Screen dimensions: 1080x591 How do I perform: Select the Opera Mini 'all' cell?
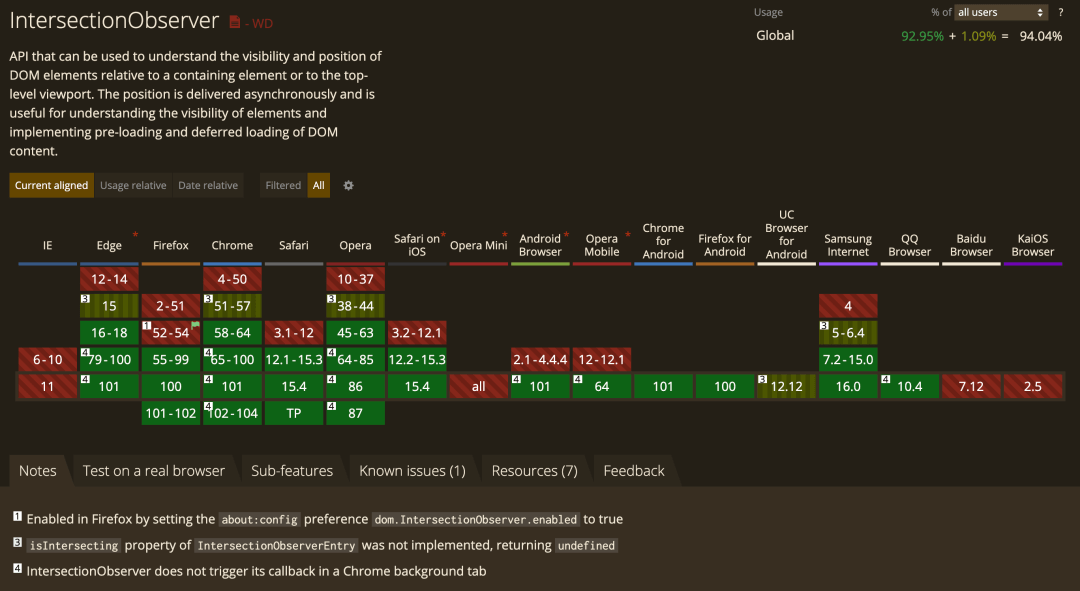[479, 386]
